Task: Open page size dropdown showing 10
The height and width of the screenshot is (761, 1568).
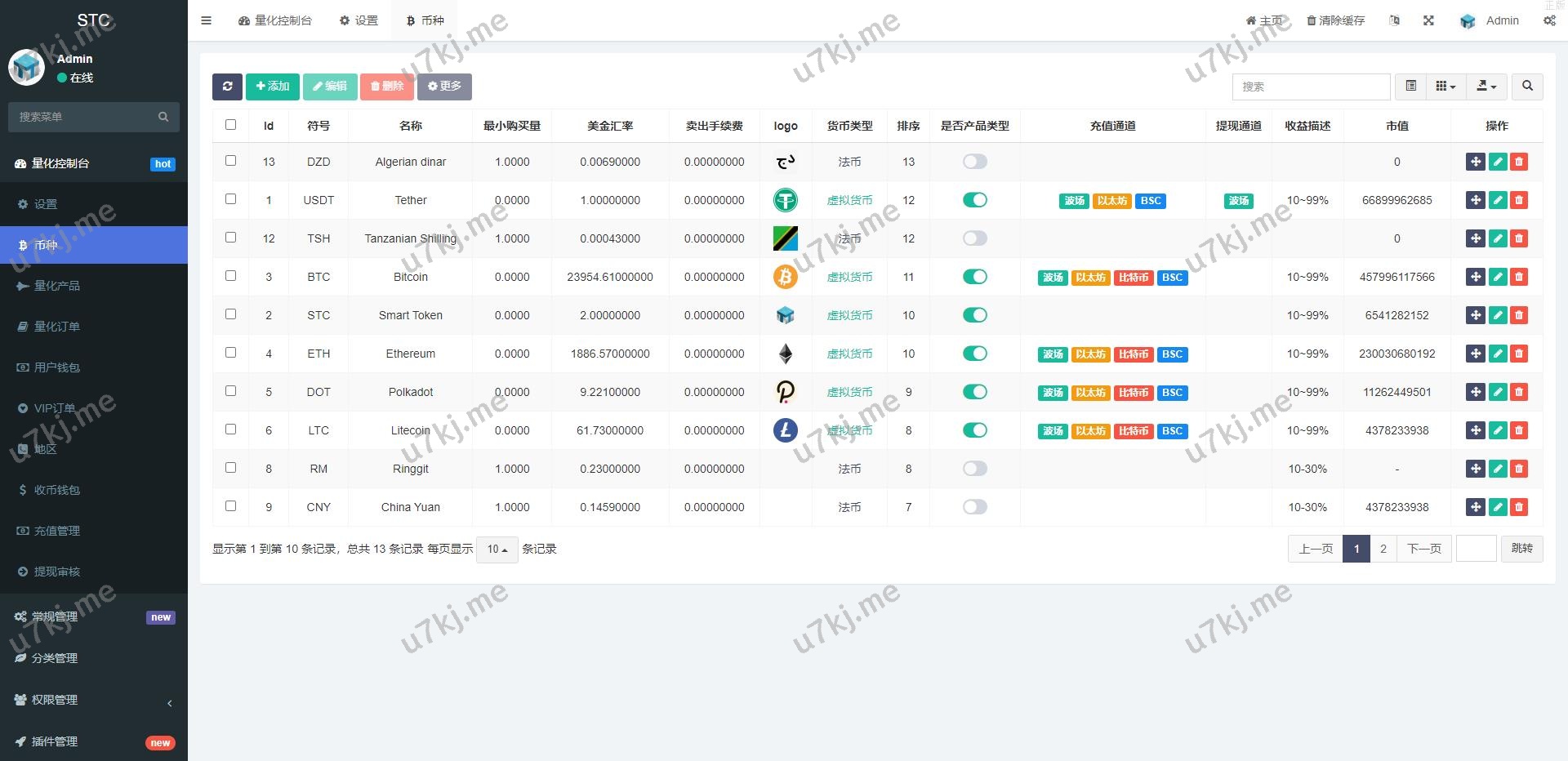Action: pos(497,550)
